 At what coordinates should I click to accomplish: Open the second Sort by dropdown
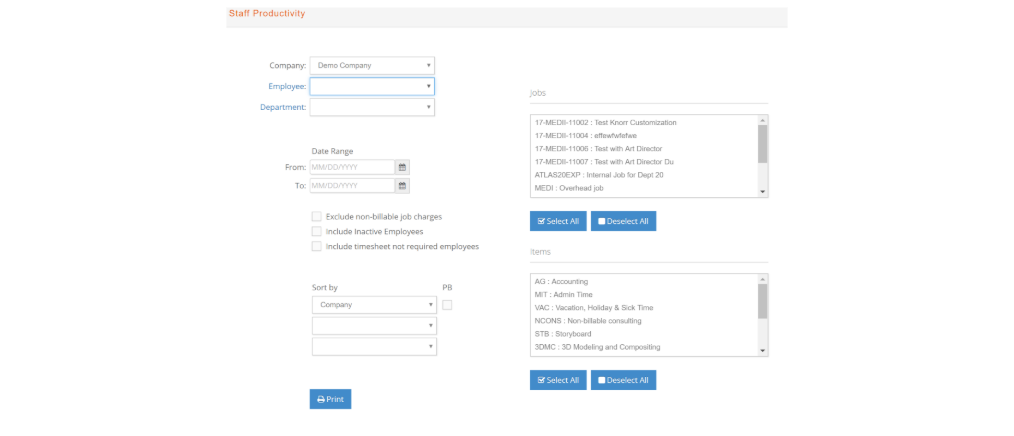click(x=374, y=325)
